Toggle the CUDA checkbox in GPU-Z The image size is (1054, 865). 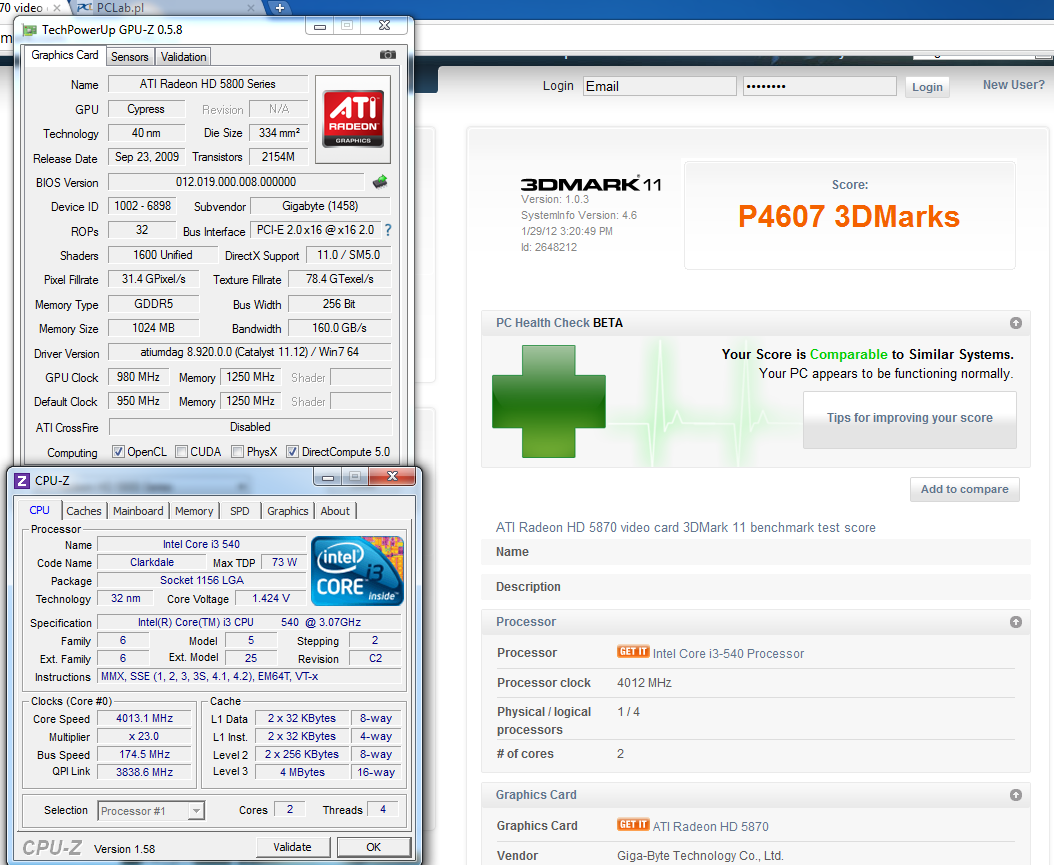181,452
